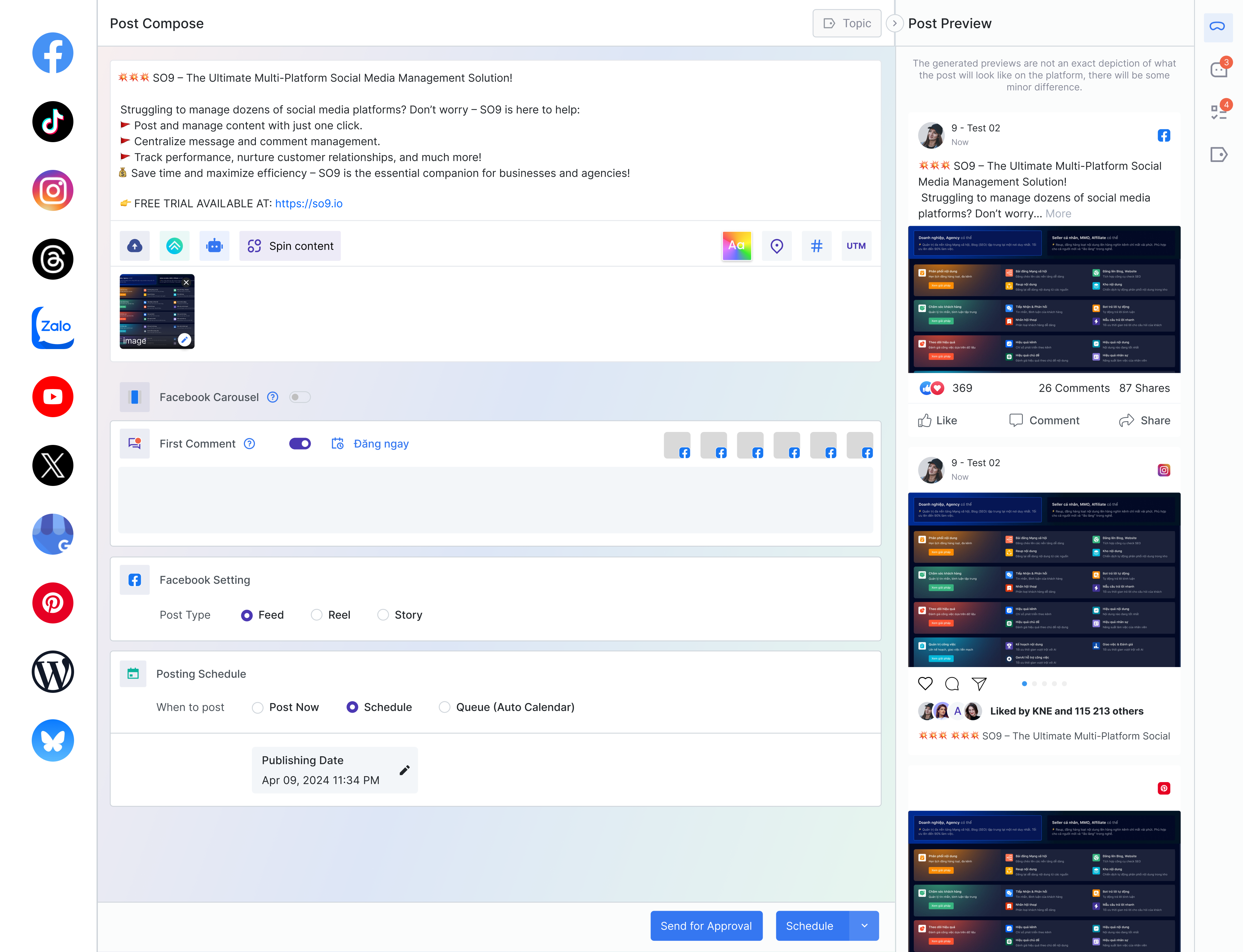Image resolution: width=1243 pixels, height=952 pixels.
Task: Select the last Facebook page avatar for comment
Action: pos(859,445)
